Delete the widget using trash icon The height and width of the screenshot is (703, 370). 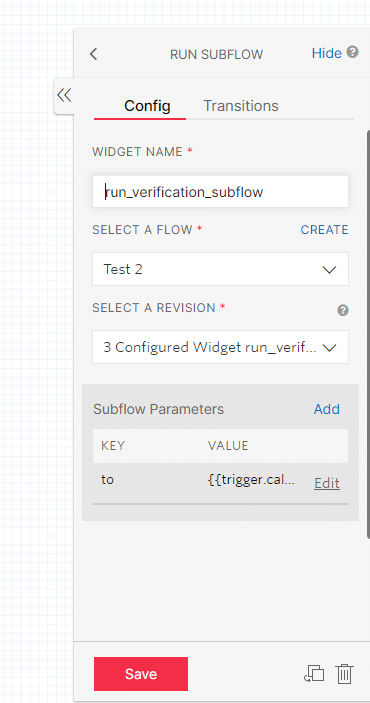[344, 674]
